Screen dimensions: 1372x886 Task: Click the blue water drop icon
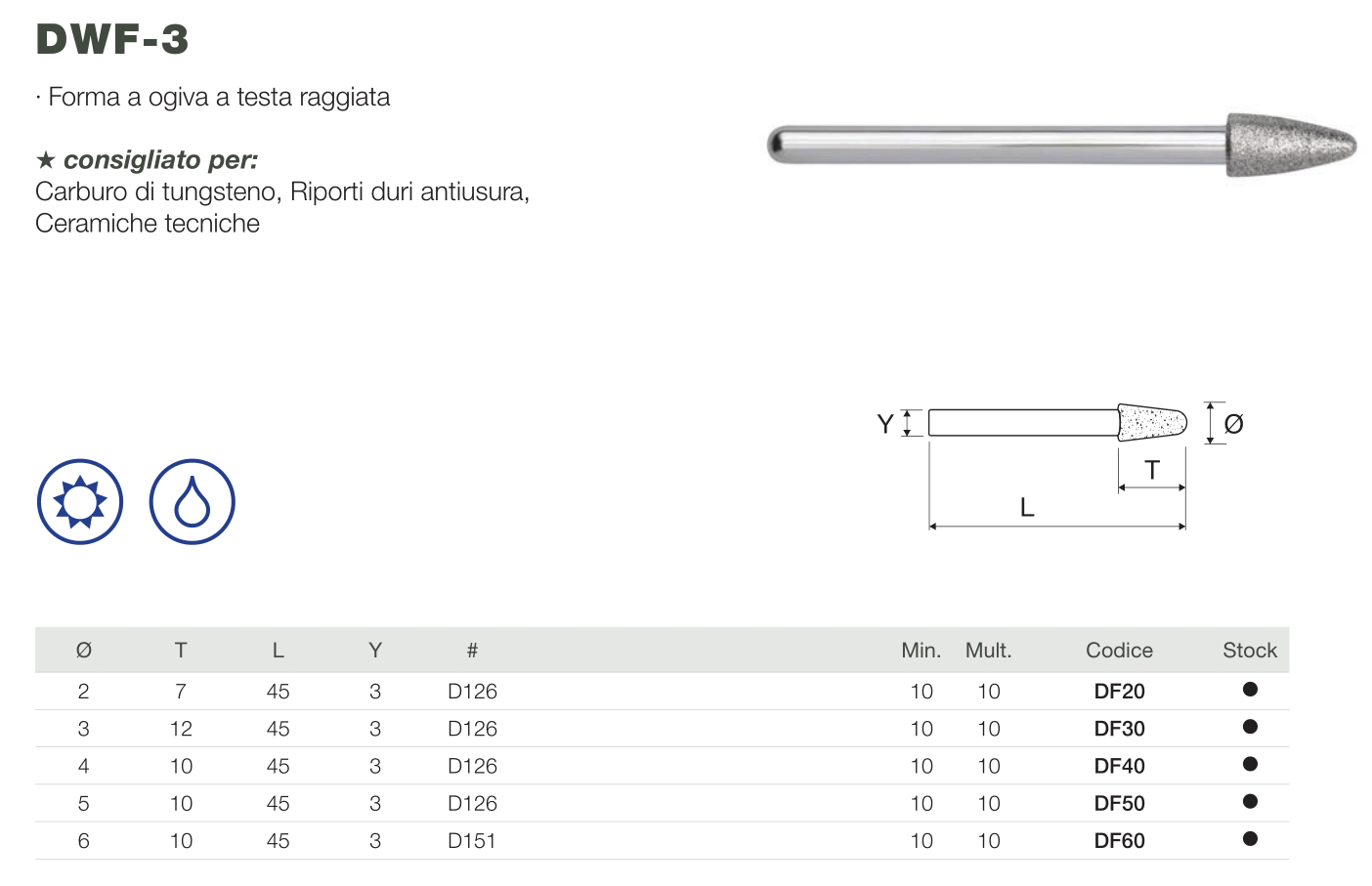pyautogui.click(x=193, y=502)
